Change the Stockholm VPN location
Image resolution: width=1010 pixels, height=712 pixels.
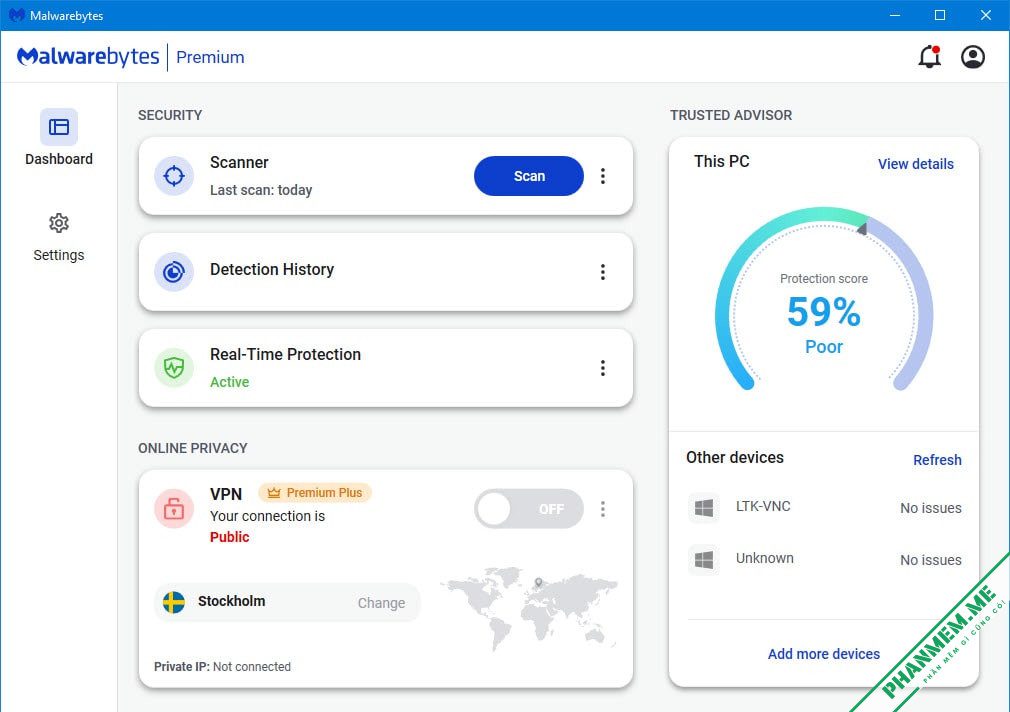coord(381,603)
